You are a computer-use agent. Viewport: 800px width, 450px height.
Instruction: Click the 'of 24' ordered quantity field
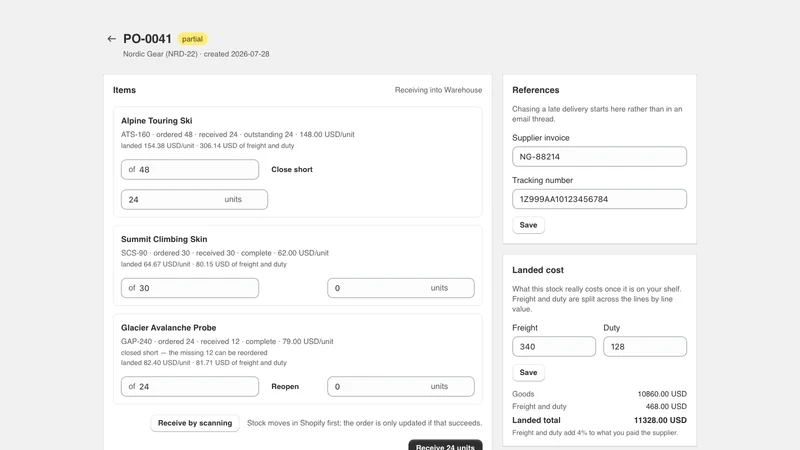190,387
